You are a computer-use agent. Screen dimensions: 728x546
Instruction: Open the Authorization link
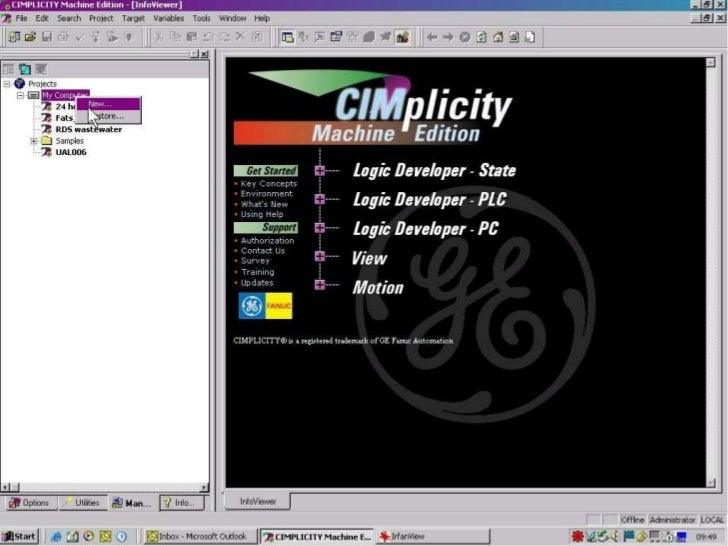[x=267, y=240]
